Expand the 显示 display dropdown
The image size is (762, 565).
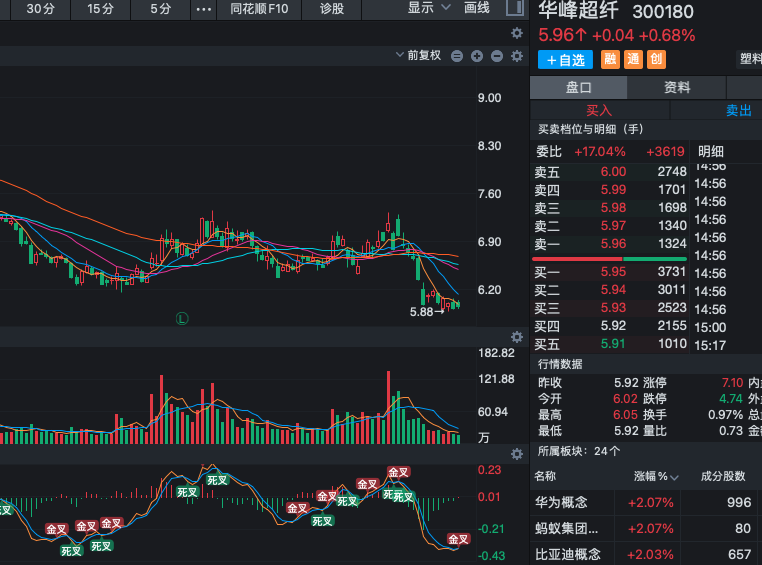coord(429,8)
